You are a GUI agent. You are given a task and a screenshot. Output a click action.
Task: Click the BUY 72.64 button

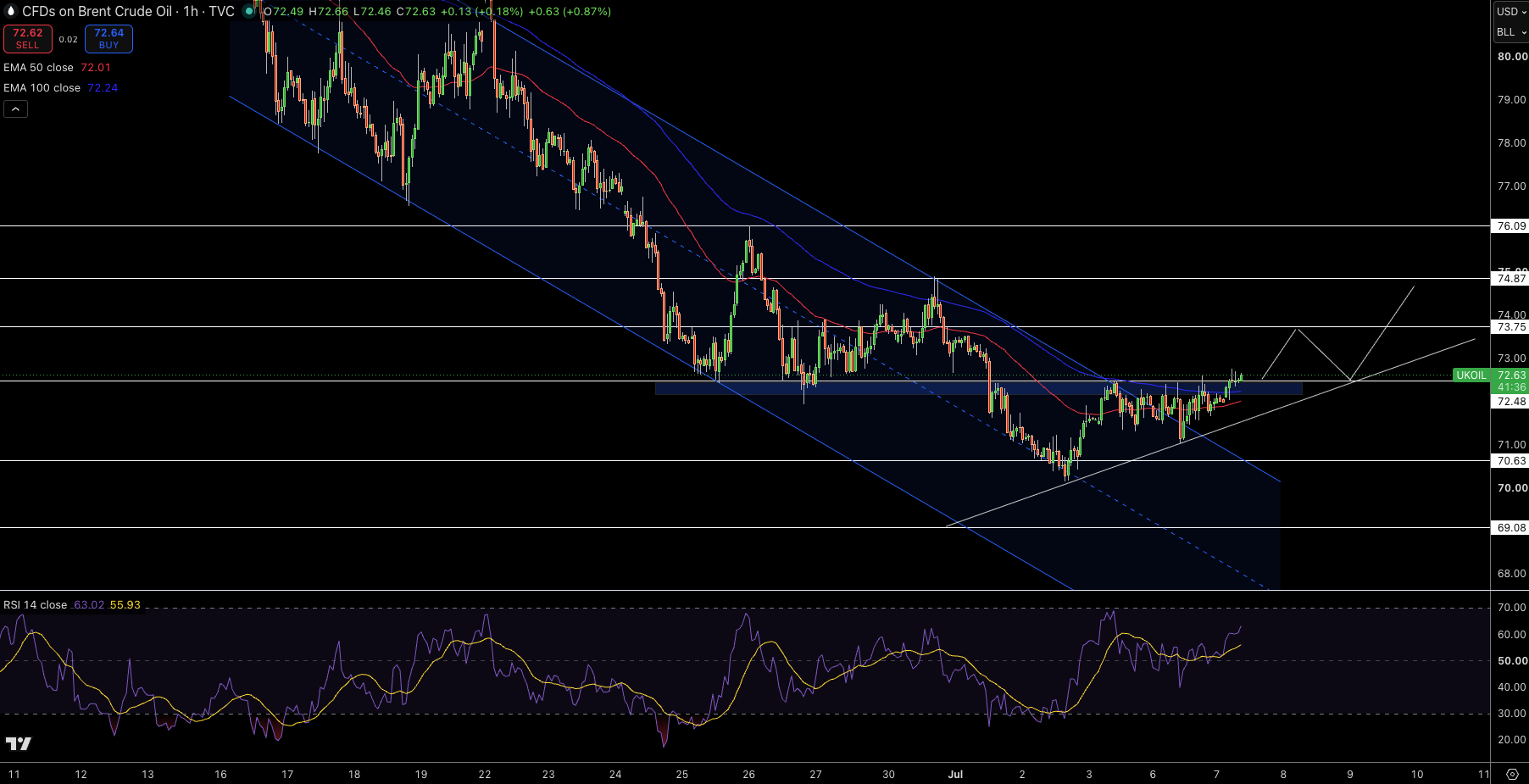click(108, 39)
